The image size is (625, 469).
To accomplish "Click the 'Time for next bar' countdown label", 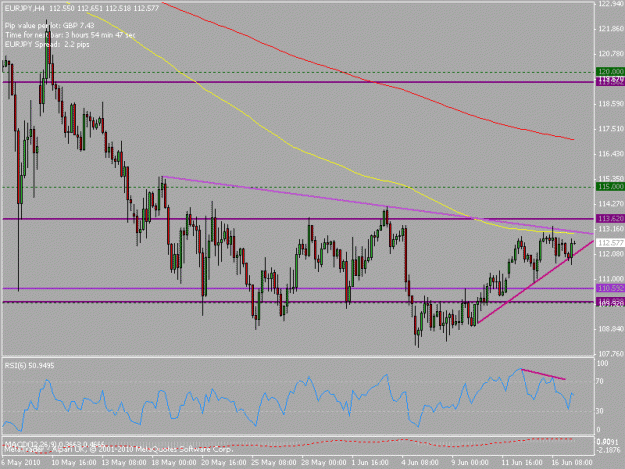I will 70,35.
